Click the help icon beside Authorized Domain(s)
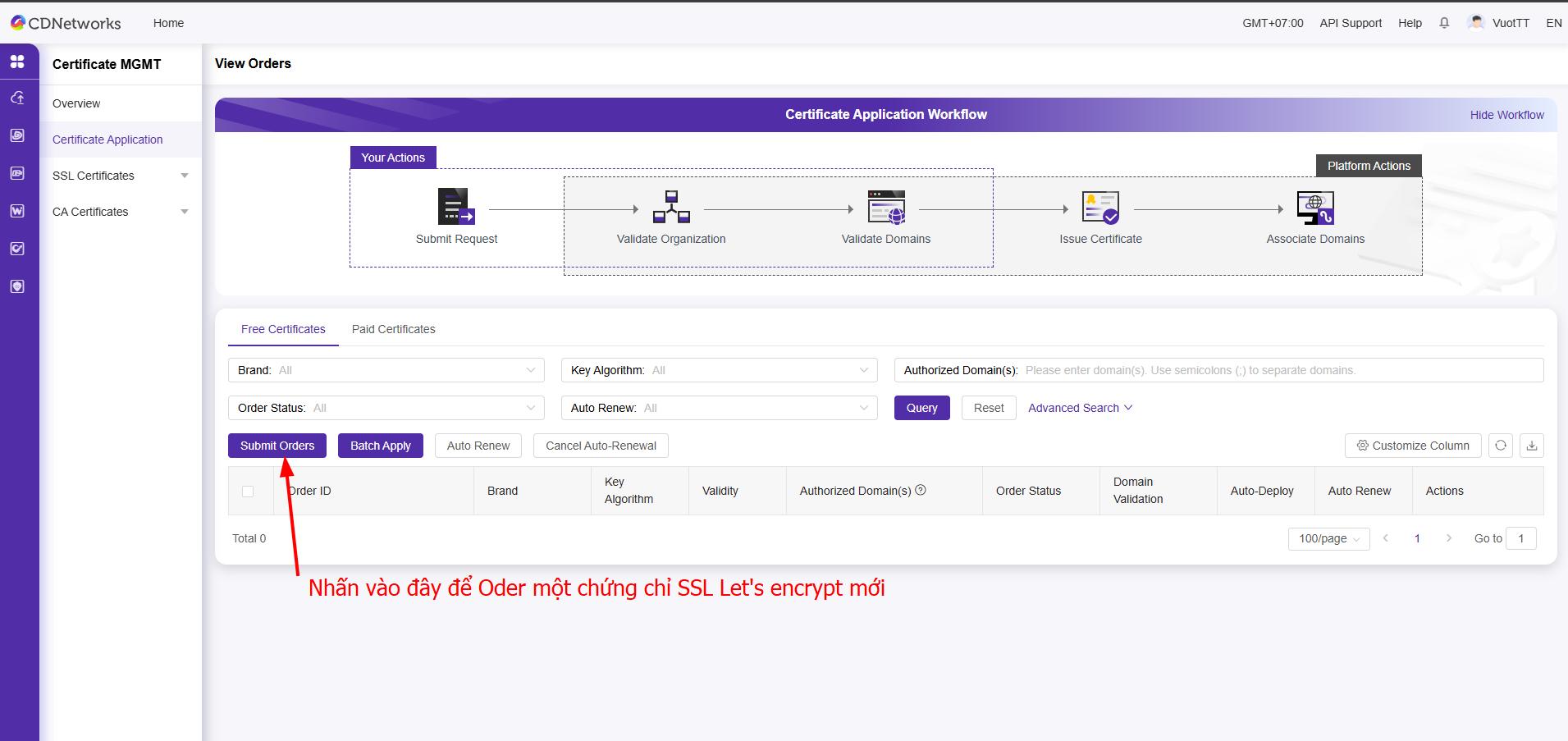 tap(921, 490)
